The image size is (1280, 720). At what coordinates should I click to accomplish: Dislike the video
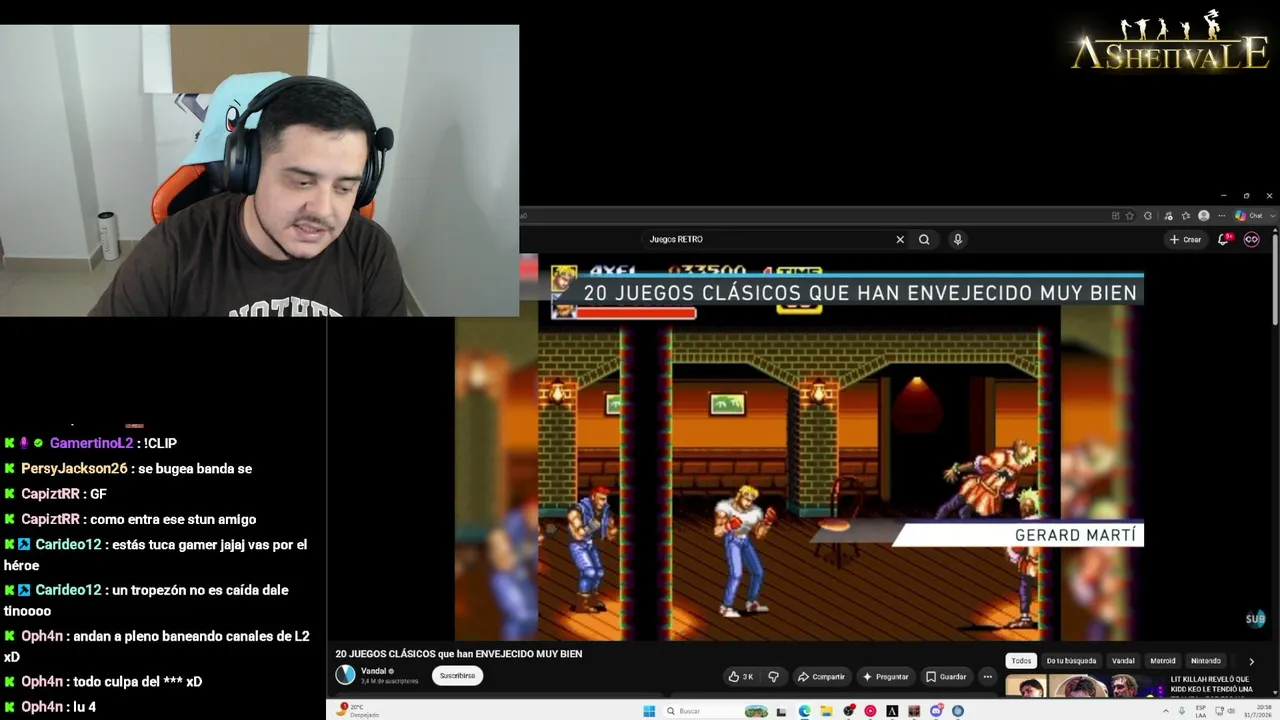tap(773, 677)
